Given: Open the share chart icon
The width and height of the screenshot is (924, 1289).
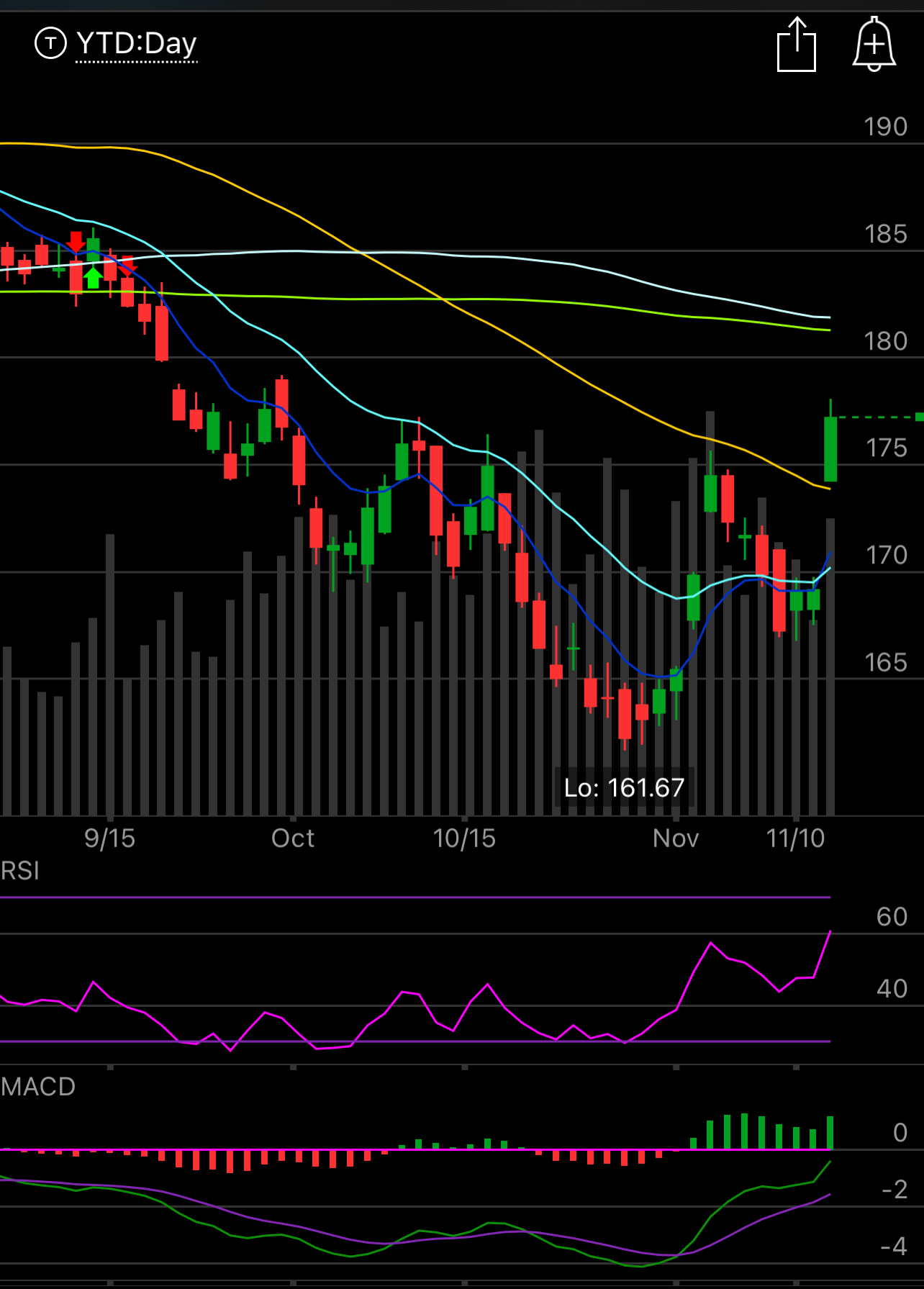Looking at the screenshot, I should pyautogui.click(x=797, y=45).
